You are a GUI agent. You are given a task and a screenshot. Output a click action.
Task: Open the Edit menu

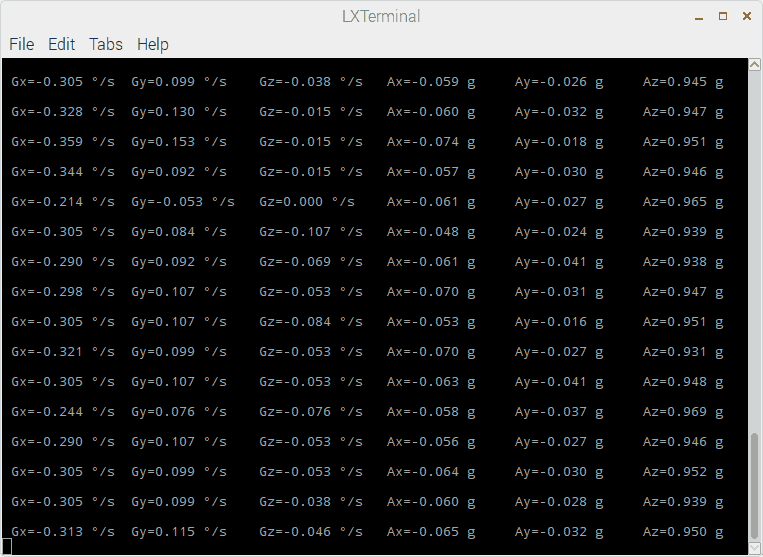(x=61, y=44)
